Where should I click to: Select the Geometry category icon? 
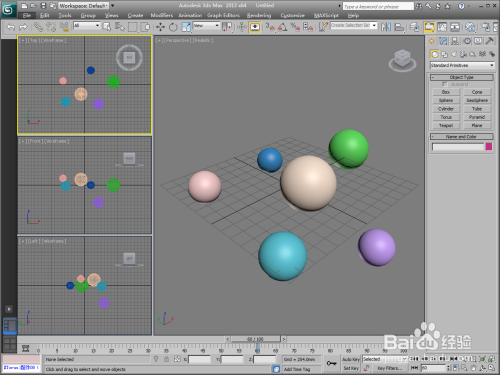coord(435,54)
